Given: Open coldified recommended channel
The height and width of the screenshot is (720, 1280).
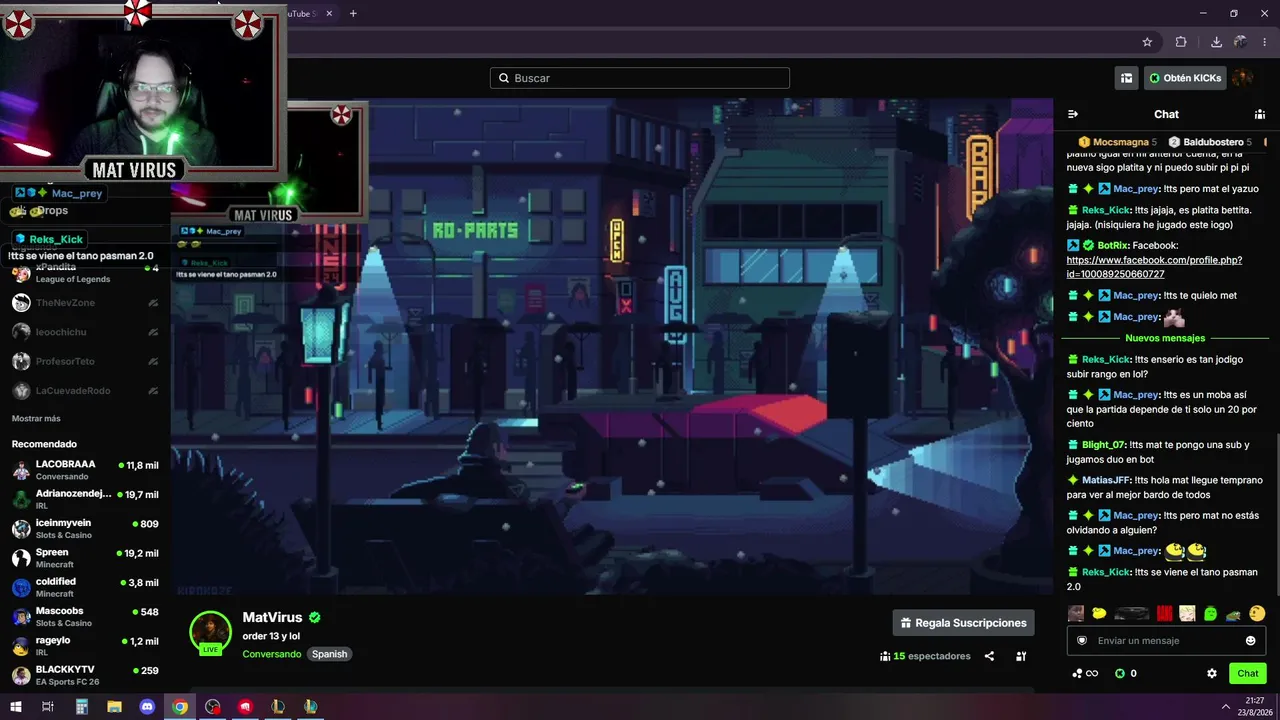Looking at the screenshot, I should pos(85,587).
